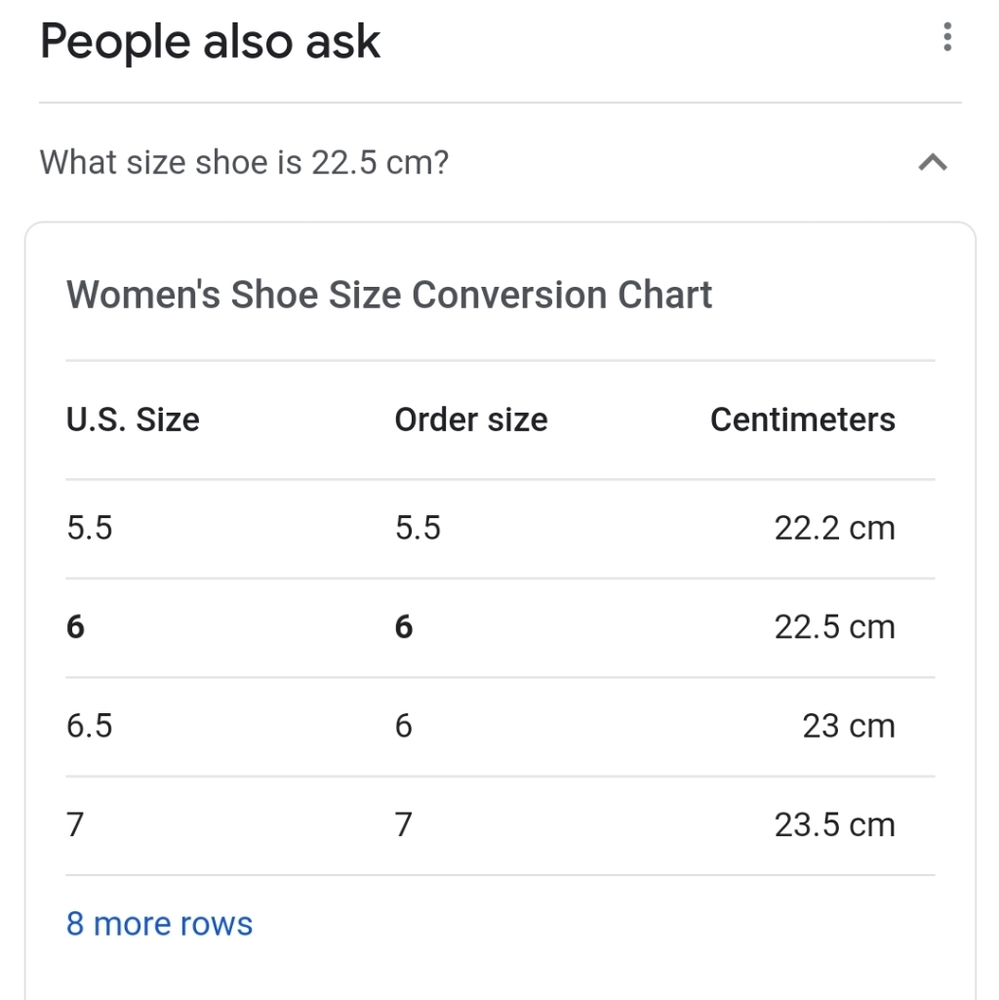Select the 23 cm cell
Screen dimensions: 999x1000
pos(849,726)
